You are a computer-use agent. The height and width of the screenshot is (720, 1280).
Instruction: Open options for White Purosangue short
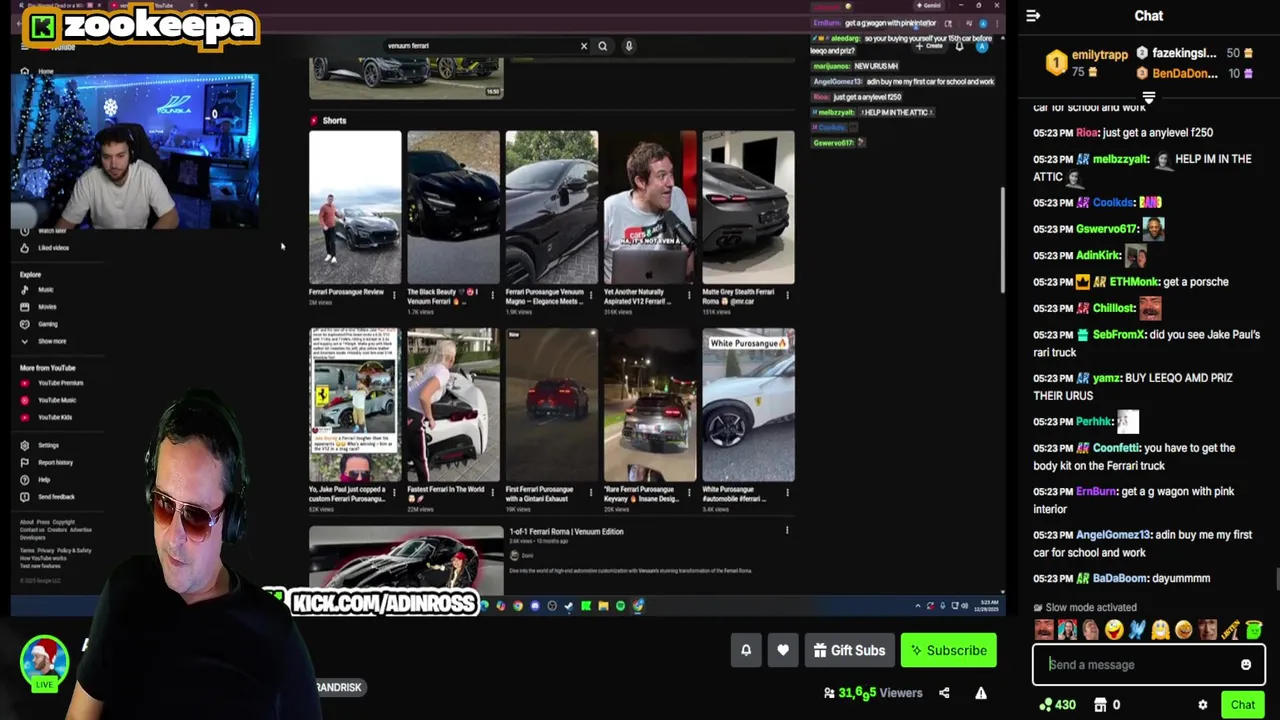(788, 493)
